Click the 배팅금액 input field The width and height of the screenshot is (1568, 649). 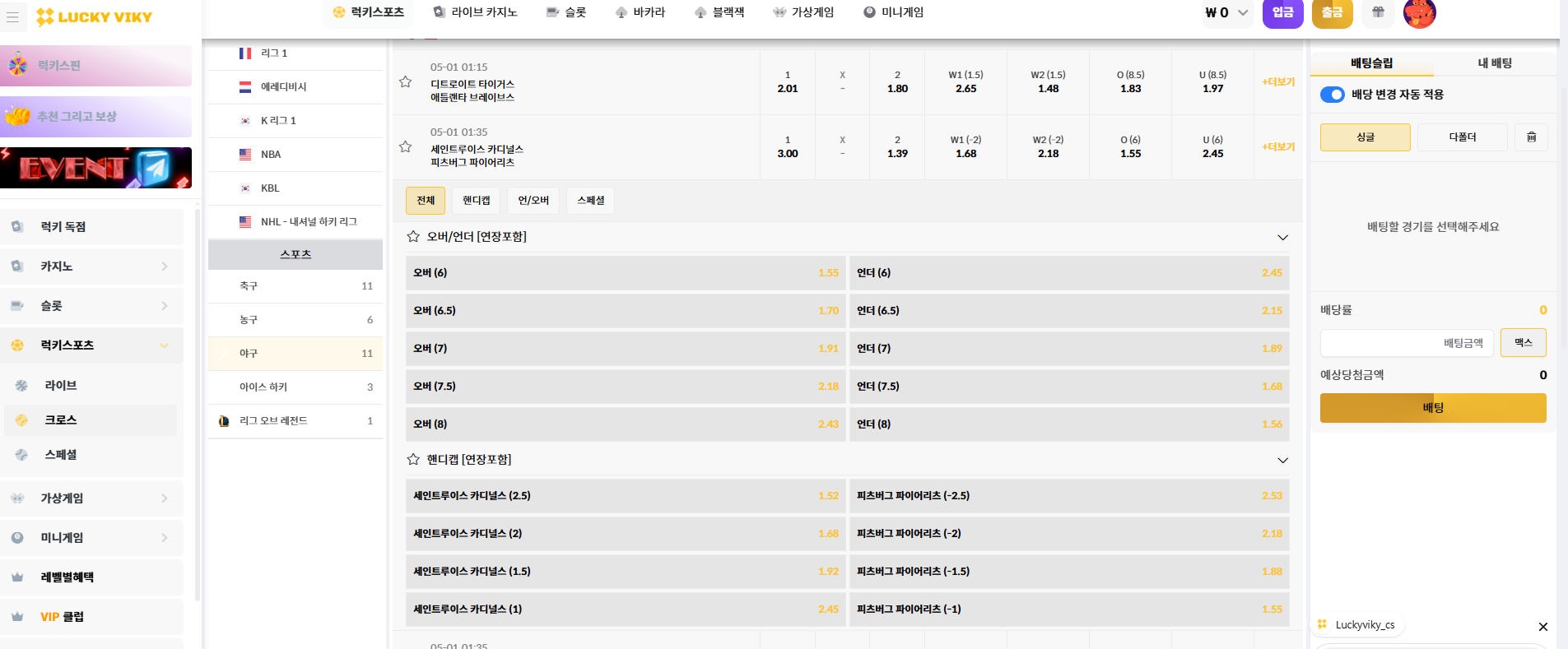(x=1406, y=343)
